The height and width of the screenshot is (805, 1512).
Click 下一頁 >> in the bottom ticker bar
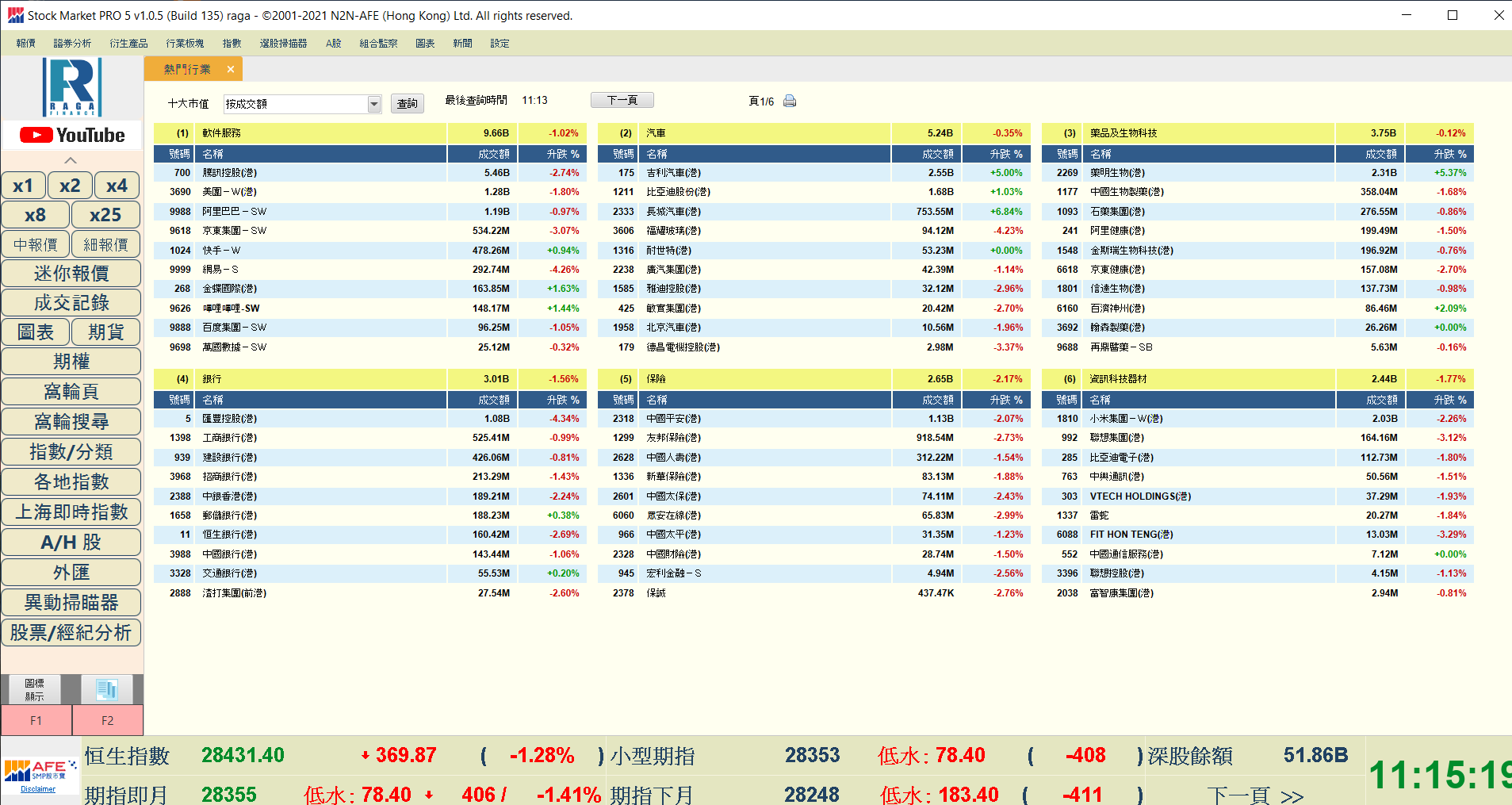[1255, 795]
